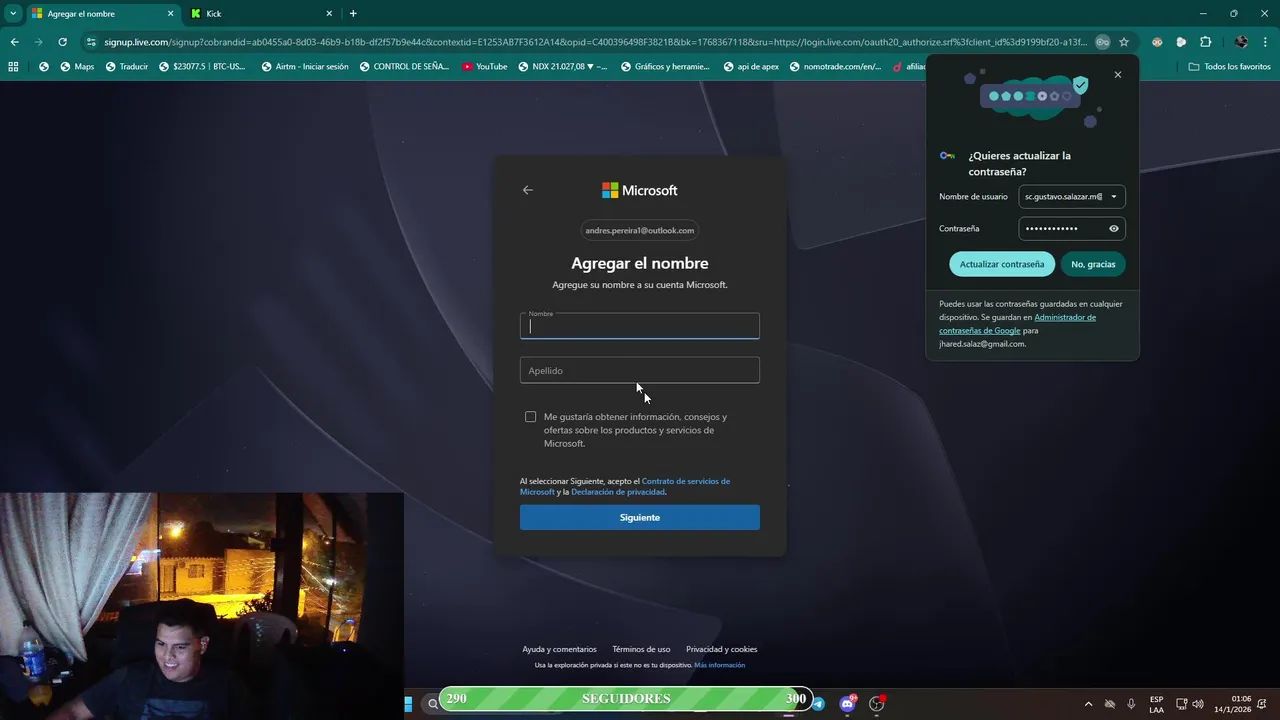Click the SEGUIDORES follower progress bar
Screen dimensions: 1280x720
(x=626, y=698)
